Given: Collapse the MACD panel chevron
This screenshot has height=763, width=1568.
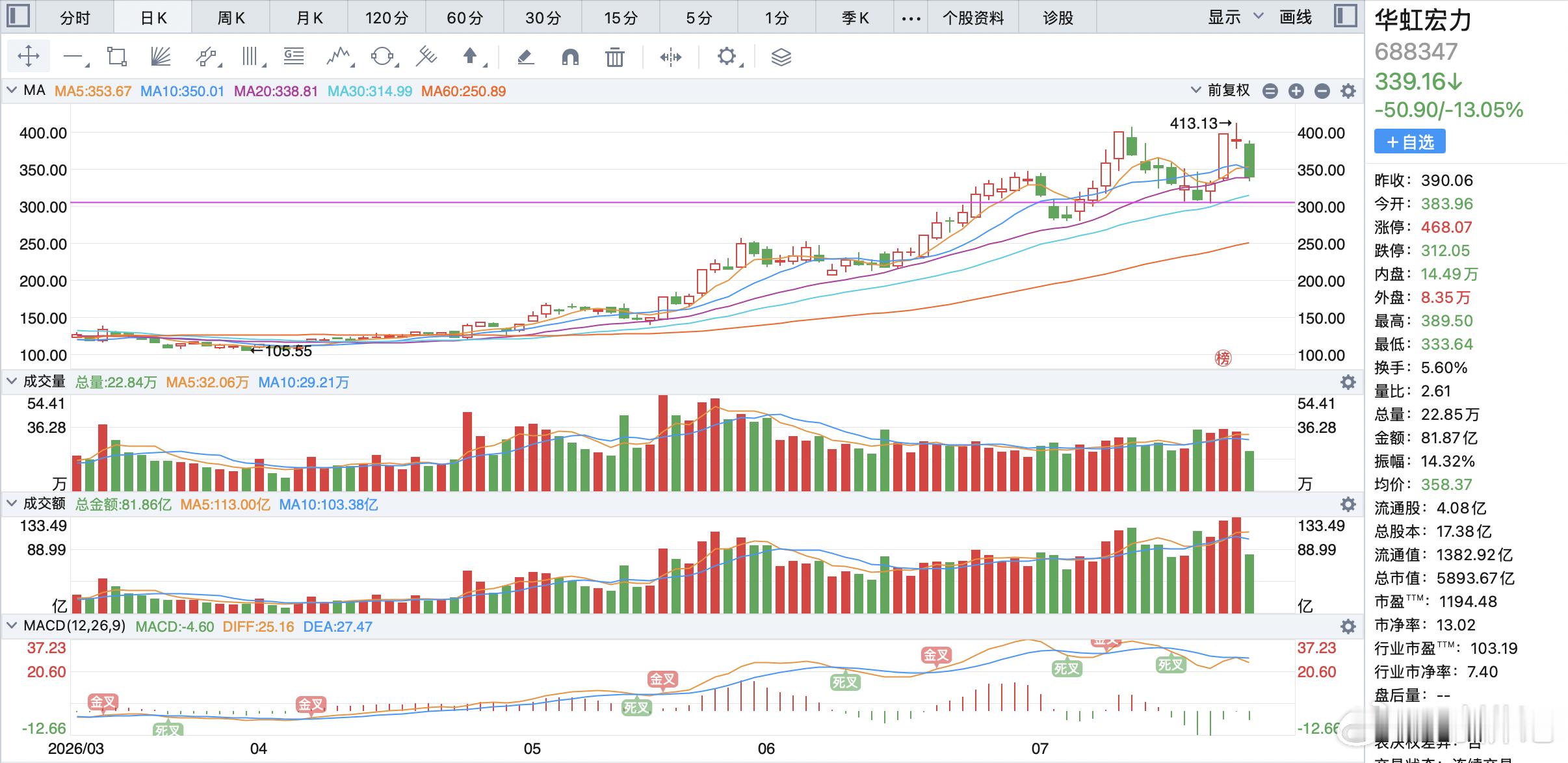Looking at the screenshot, I should (x=12, y=626).
